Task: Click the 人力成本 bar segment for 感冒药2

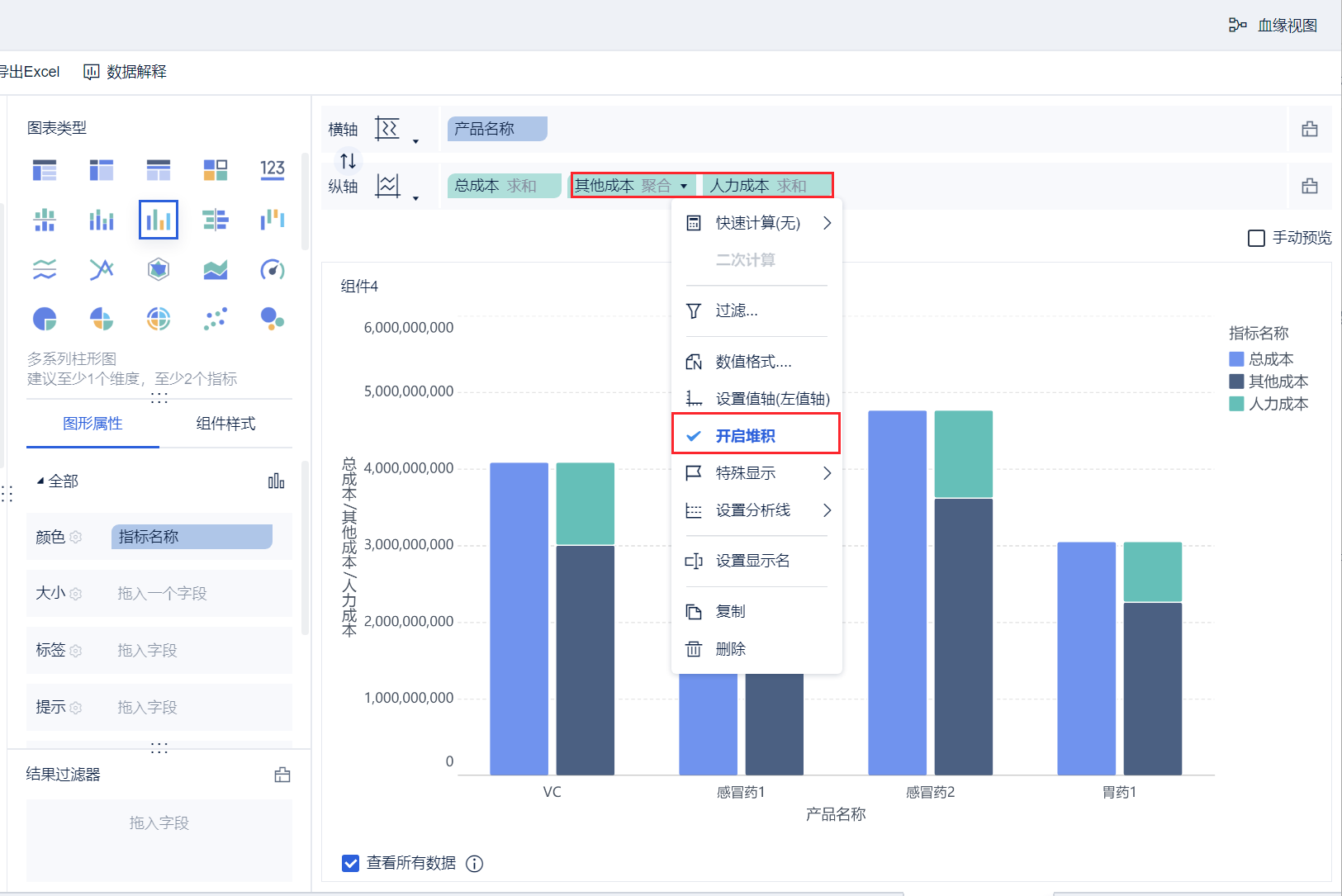Action: point(964,454)
